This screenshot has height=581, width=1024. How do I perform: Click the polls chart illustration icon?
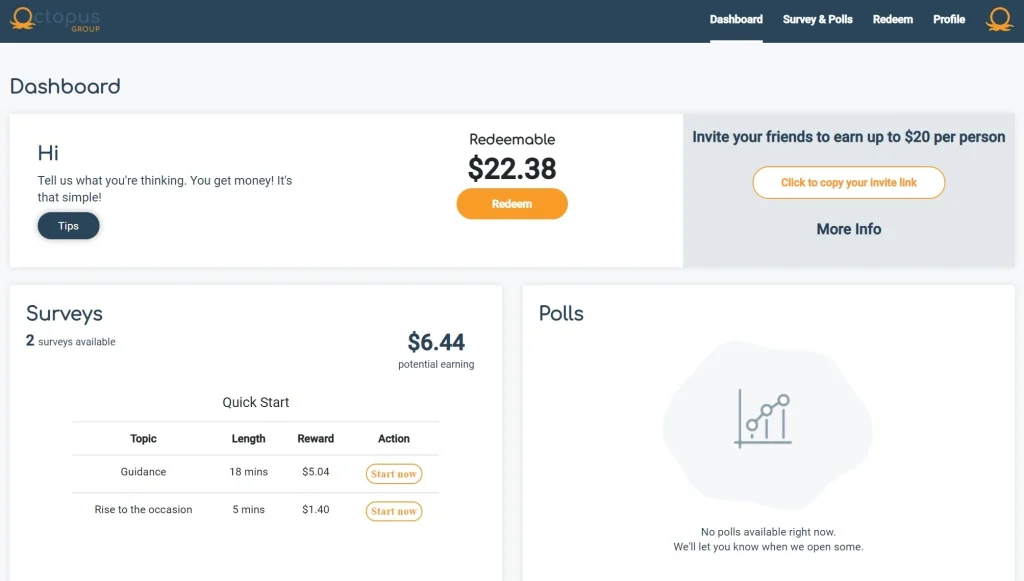[x=765, y=419]
